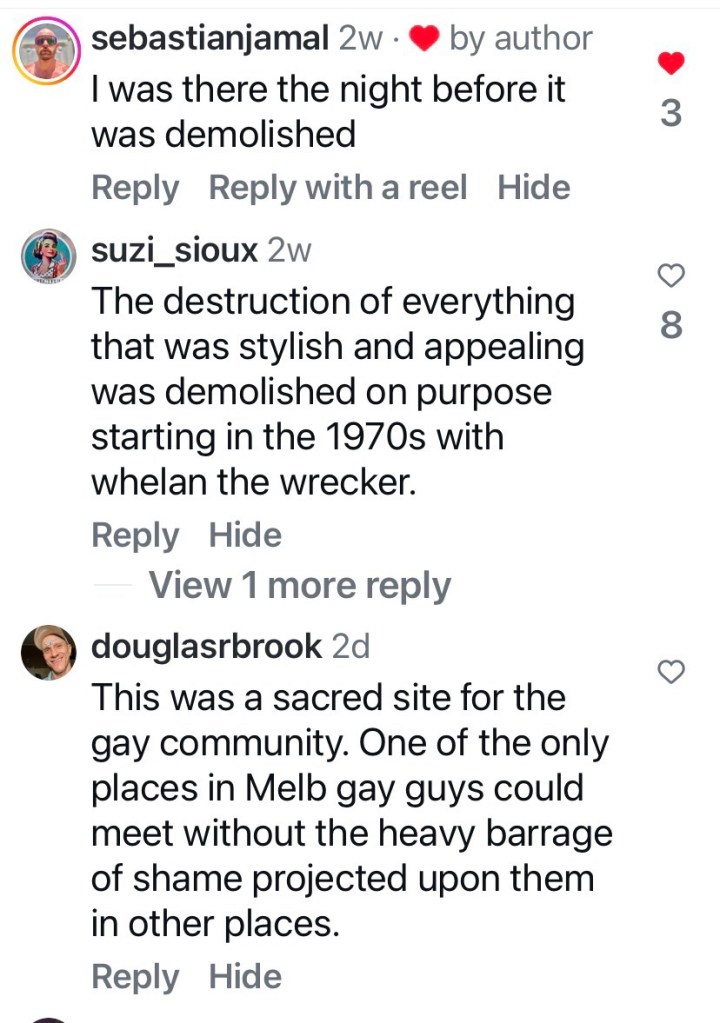Hide sebastianjamal's comment
The image size is (720, 1023).
(533, 187)
